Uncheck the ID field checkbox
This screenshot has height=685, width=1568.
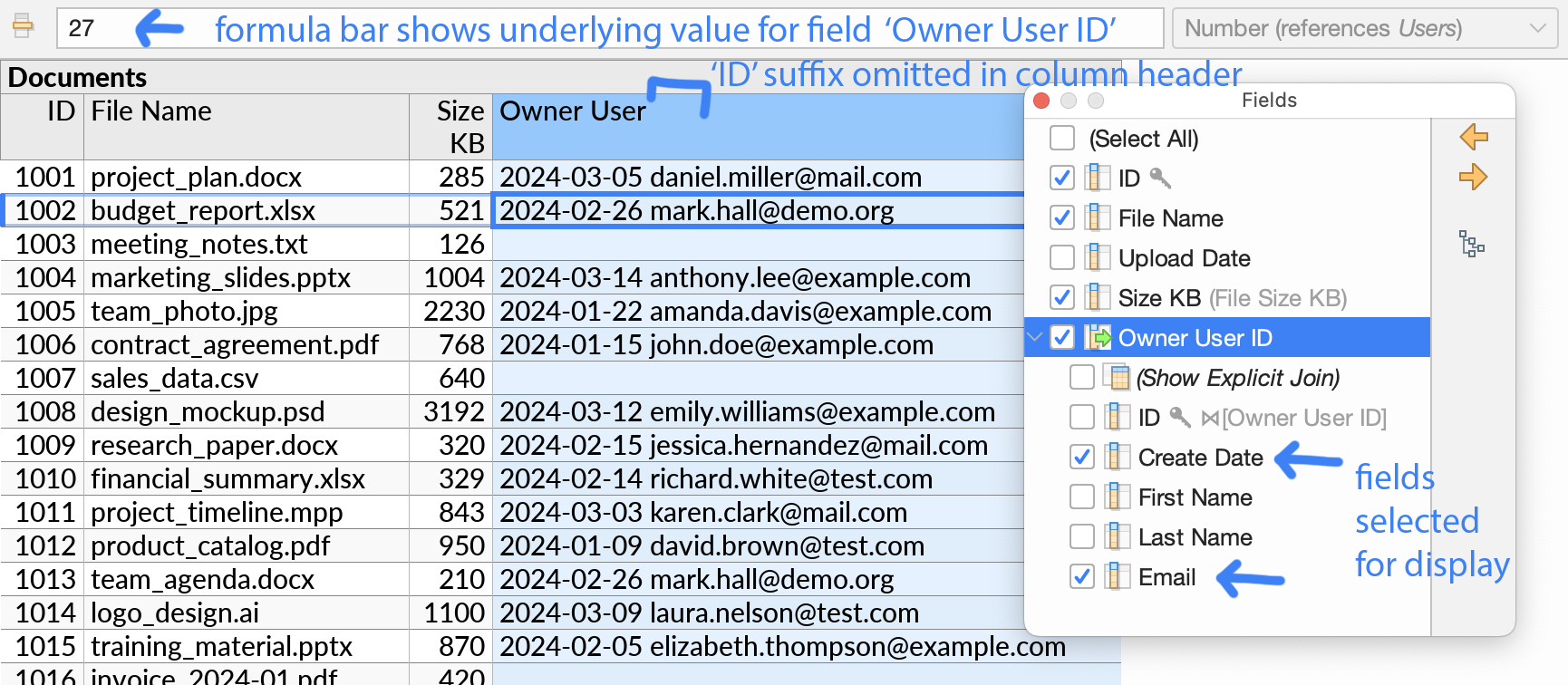coord(1062,178)
